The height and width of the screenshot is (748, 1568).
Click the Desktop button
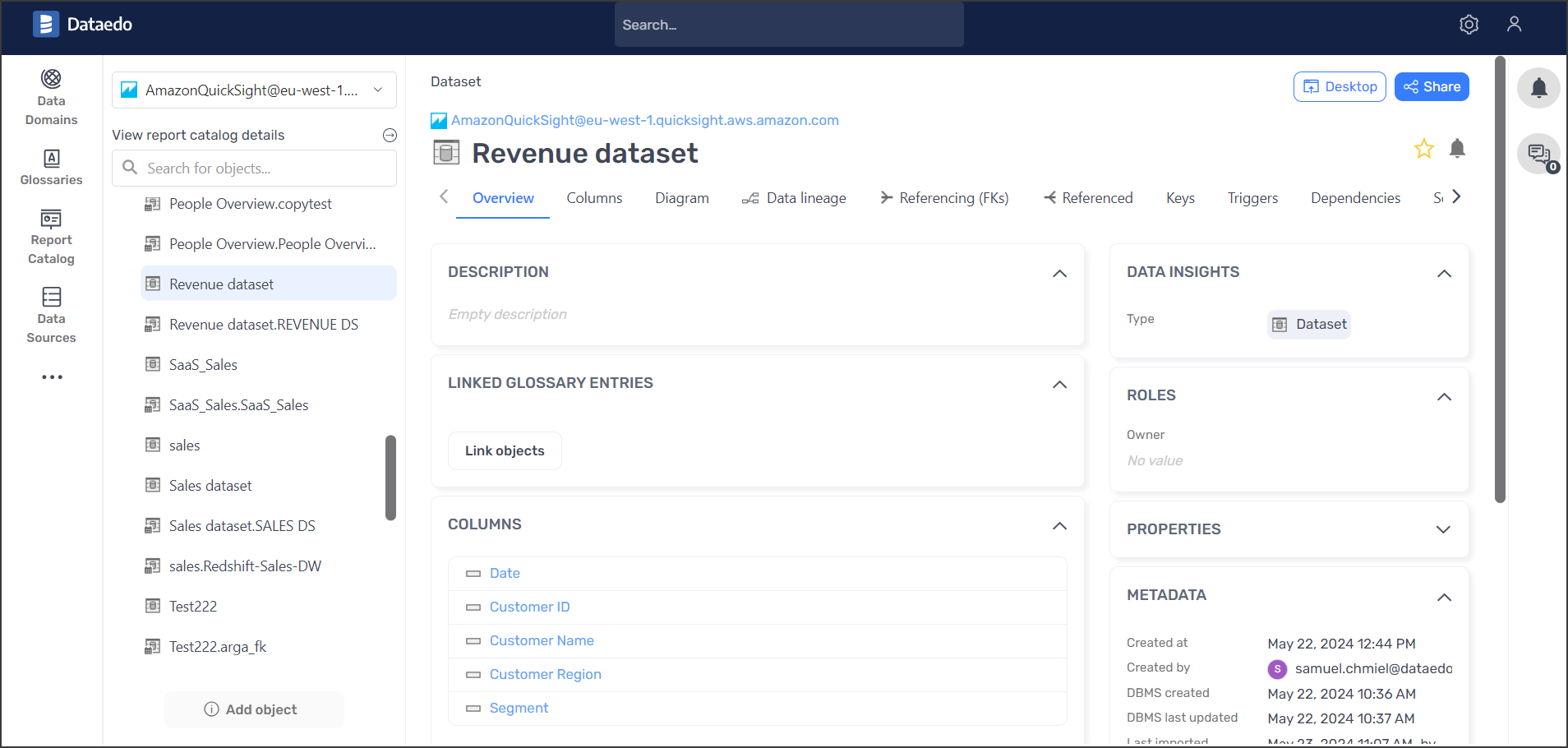coord(1340,87)
